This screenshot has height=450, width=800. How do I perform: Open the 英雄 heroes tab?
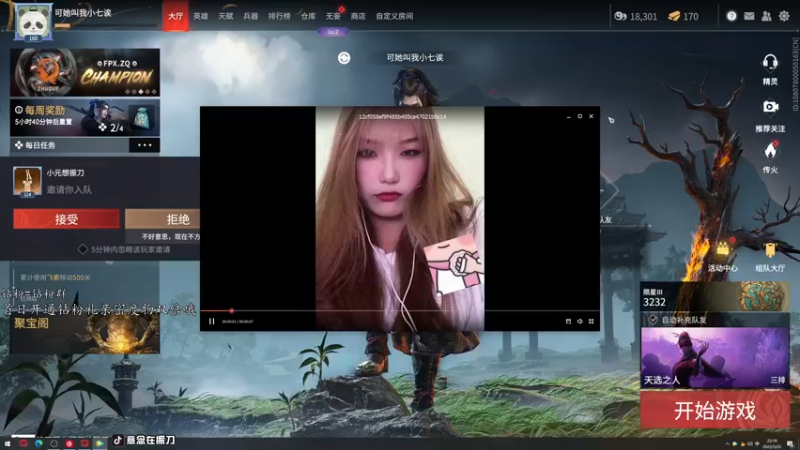[x=201, y=16]
